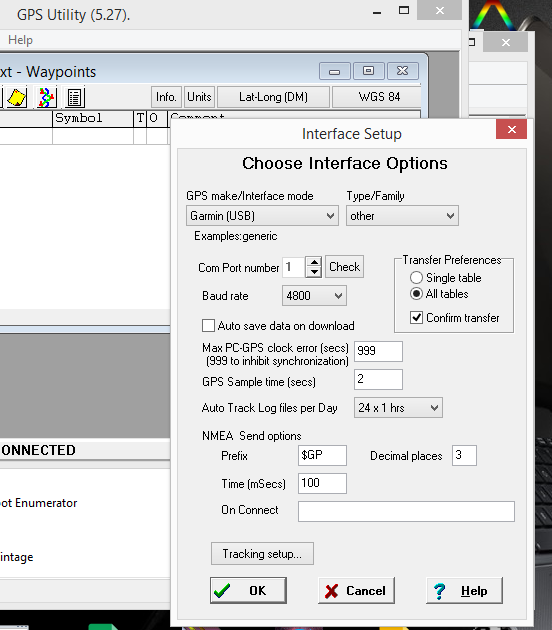
Task: Confirm settings with the OK button
Action: click(x=248, y=590)
